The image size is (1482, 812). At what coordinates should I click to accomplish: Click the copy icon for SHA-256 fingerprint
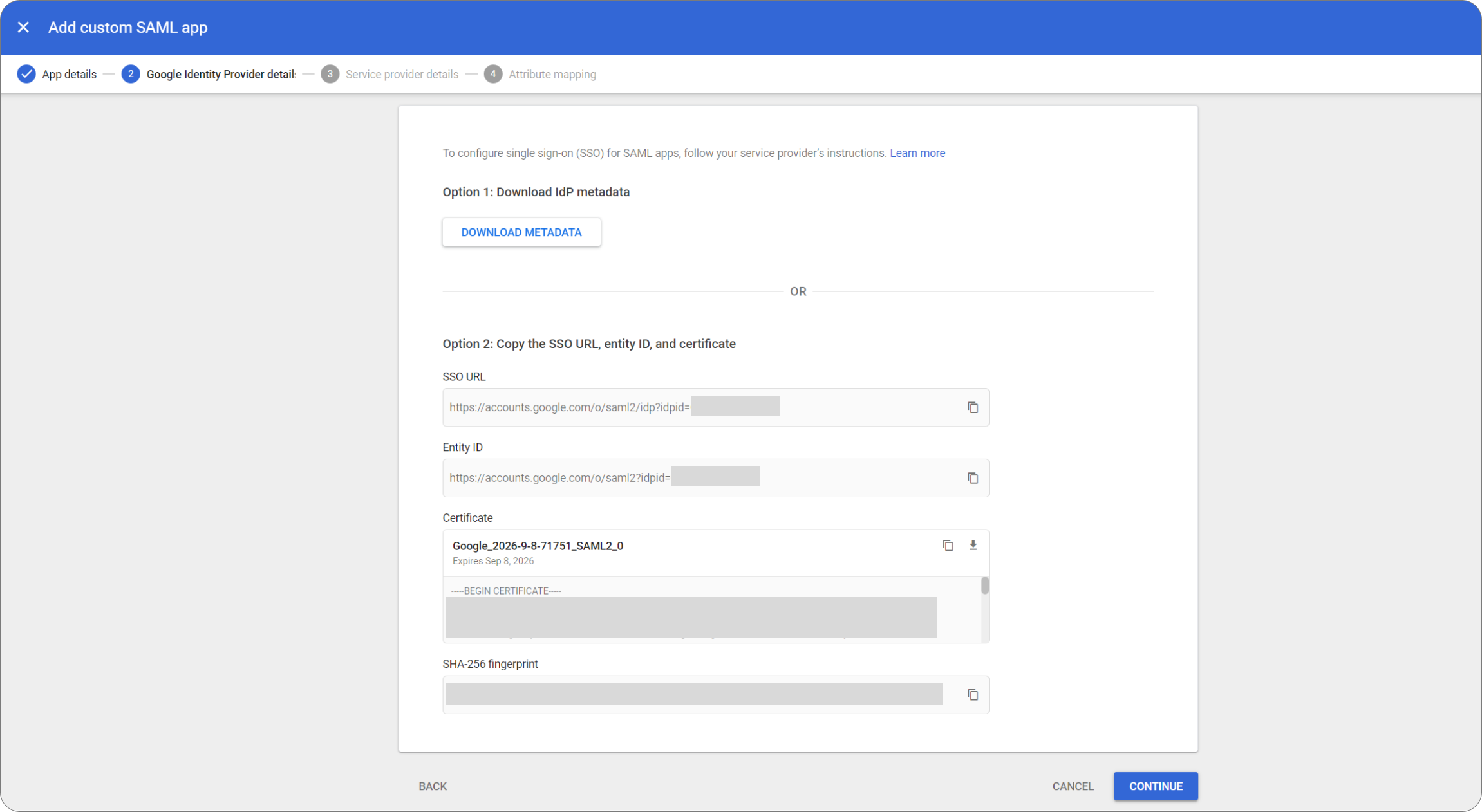[x=971, y=694]
